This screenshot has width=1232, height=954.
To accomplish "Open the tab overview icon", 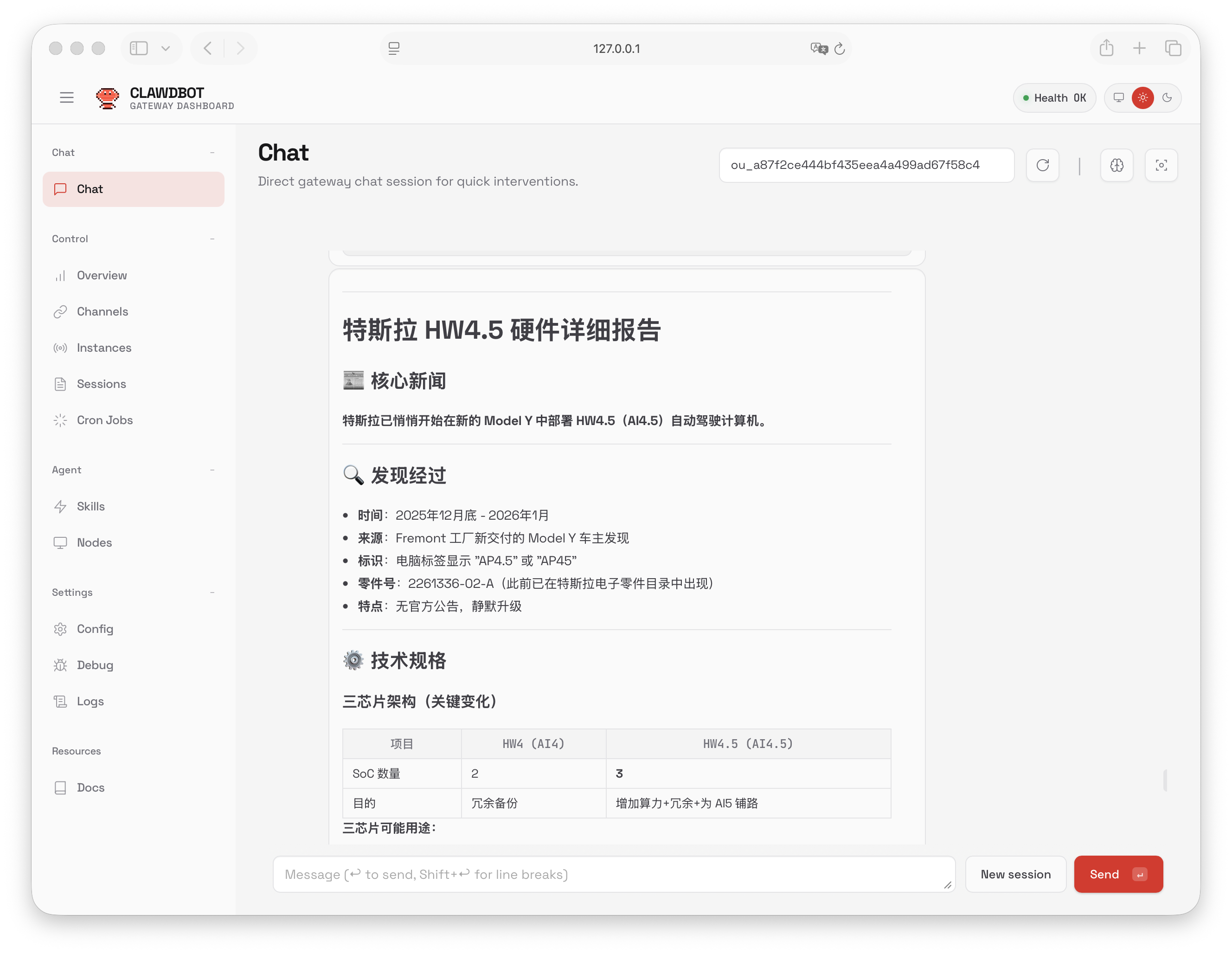I will (1173, 49).
